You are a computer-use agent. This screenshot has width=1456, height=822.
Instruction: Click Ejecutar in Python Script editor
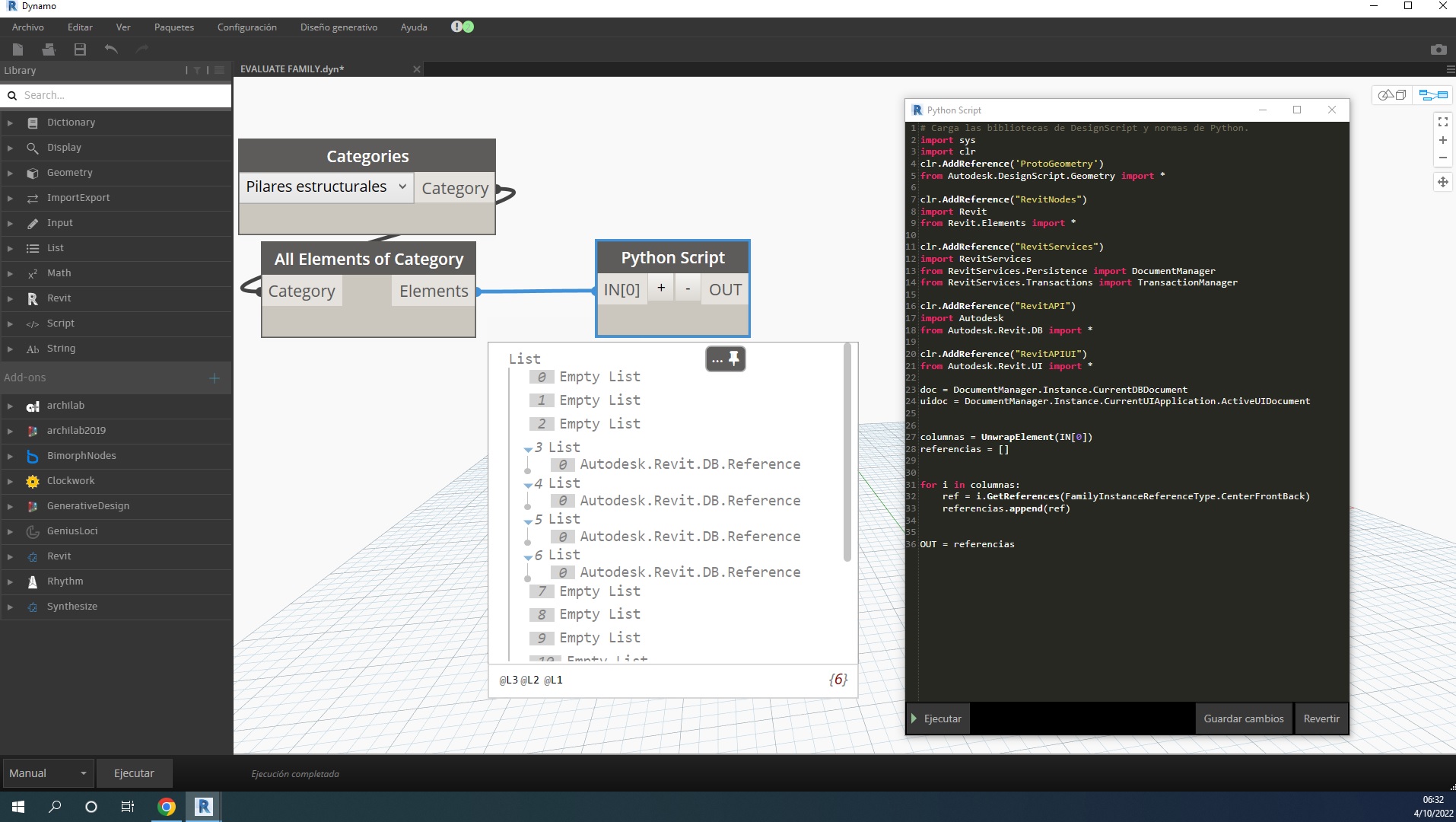click(937, 718)
